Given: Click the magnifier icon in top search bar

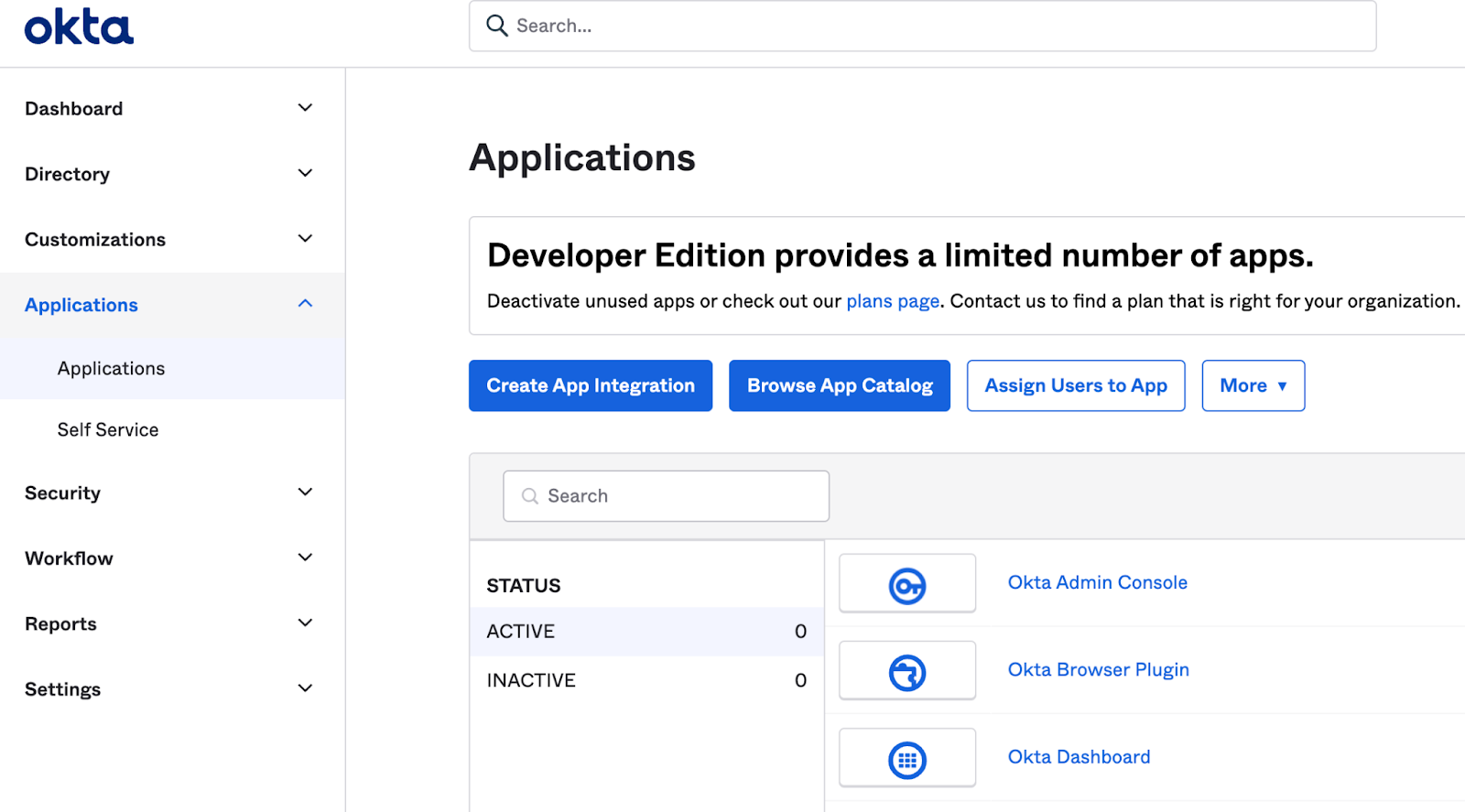Looking at the screenshot, I should [496, 26].
